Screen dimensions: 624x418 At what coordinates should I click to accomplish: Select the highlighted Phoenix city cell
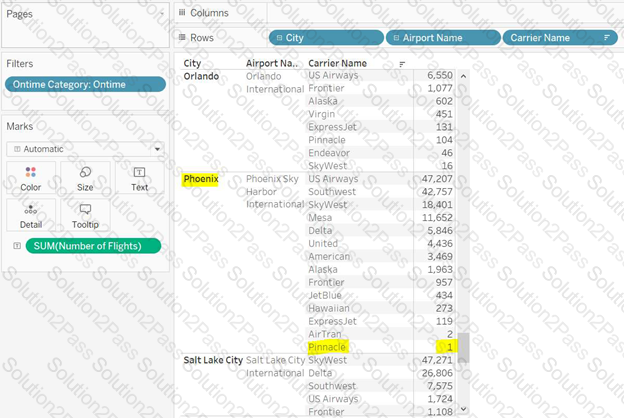[x=200, y=179]
